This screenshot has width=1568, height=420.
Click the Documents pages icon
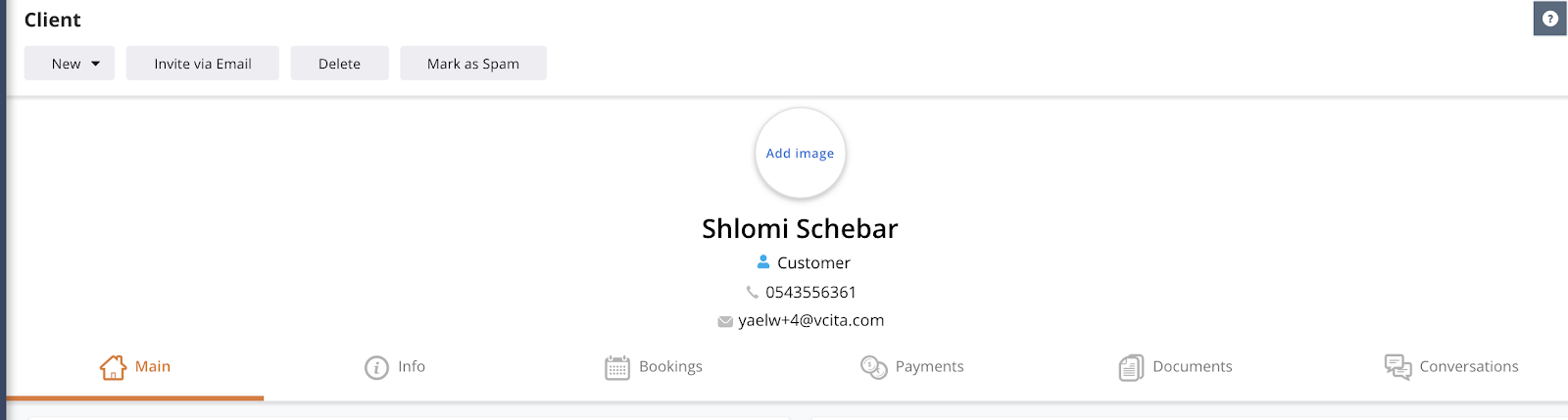coord(1131,367)
